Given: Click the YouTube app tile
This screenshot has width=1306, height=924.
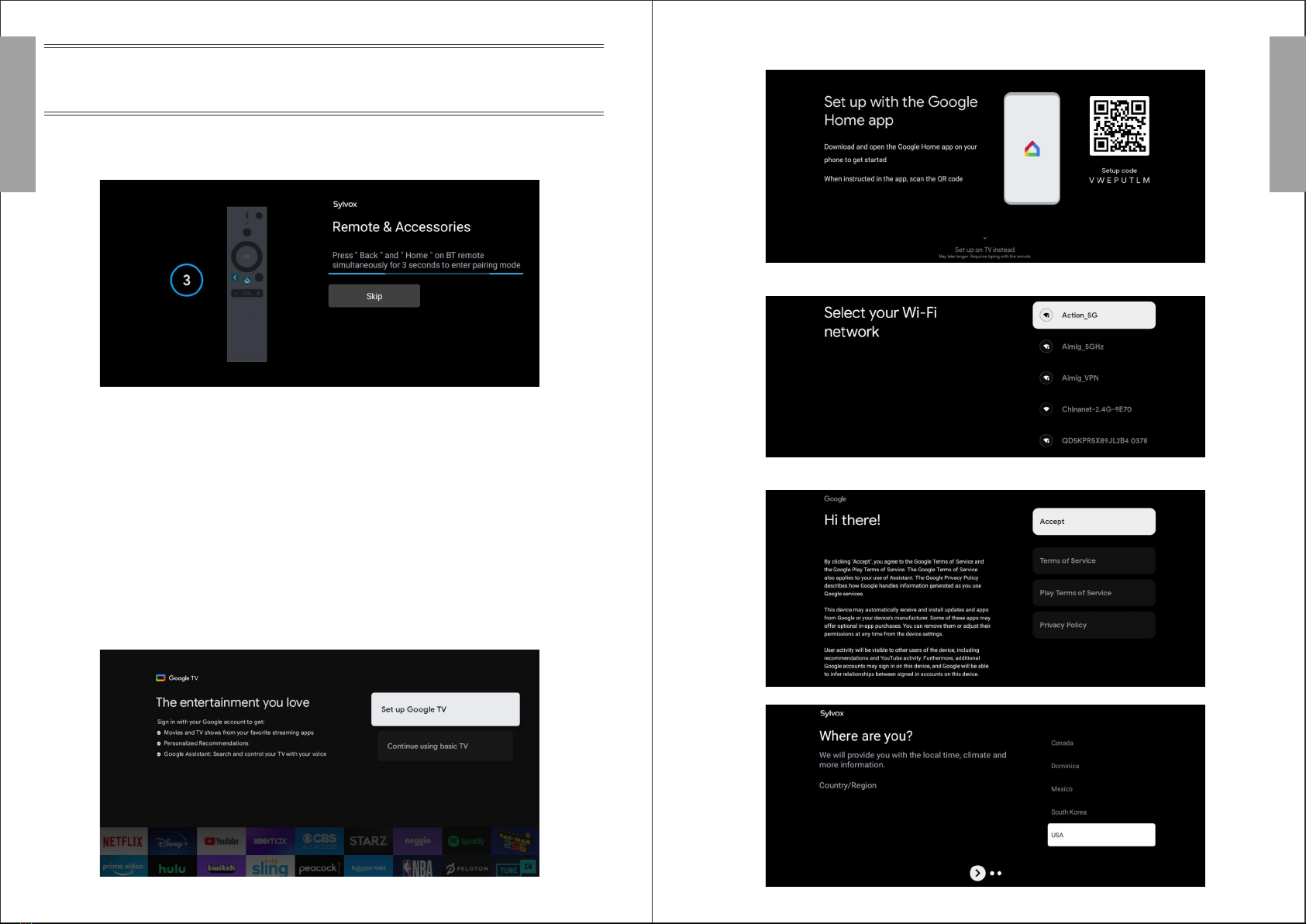Looking at the screenshot, I should click(221, 841).
